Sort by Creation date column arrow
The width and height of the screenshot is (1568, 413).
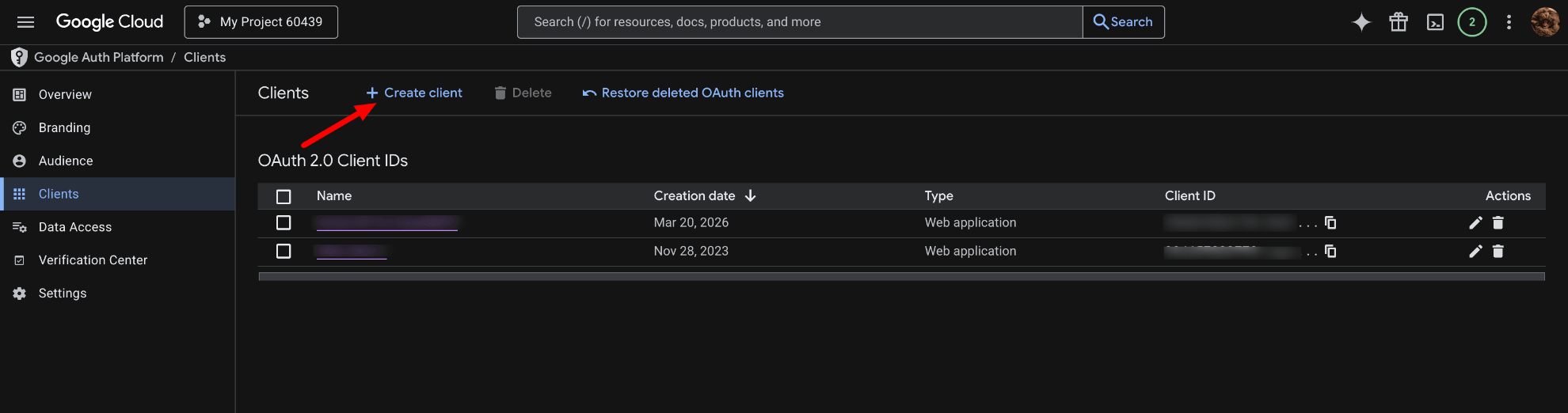[x=750, y=196]
